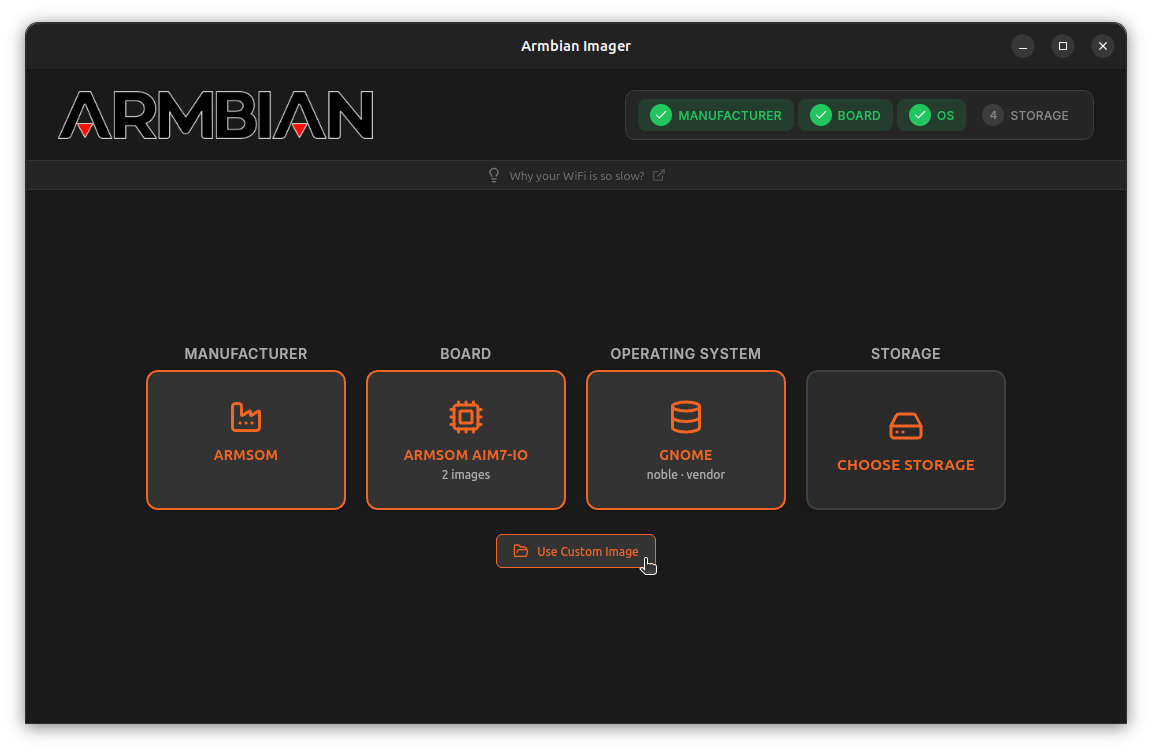Open the board selector showing ARMSOM AIM7-IO
1152x752 pixels.
tap(465, 440)
